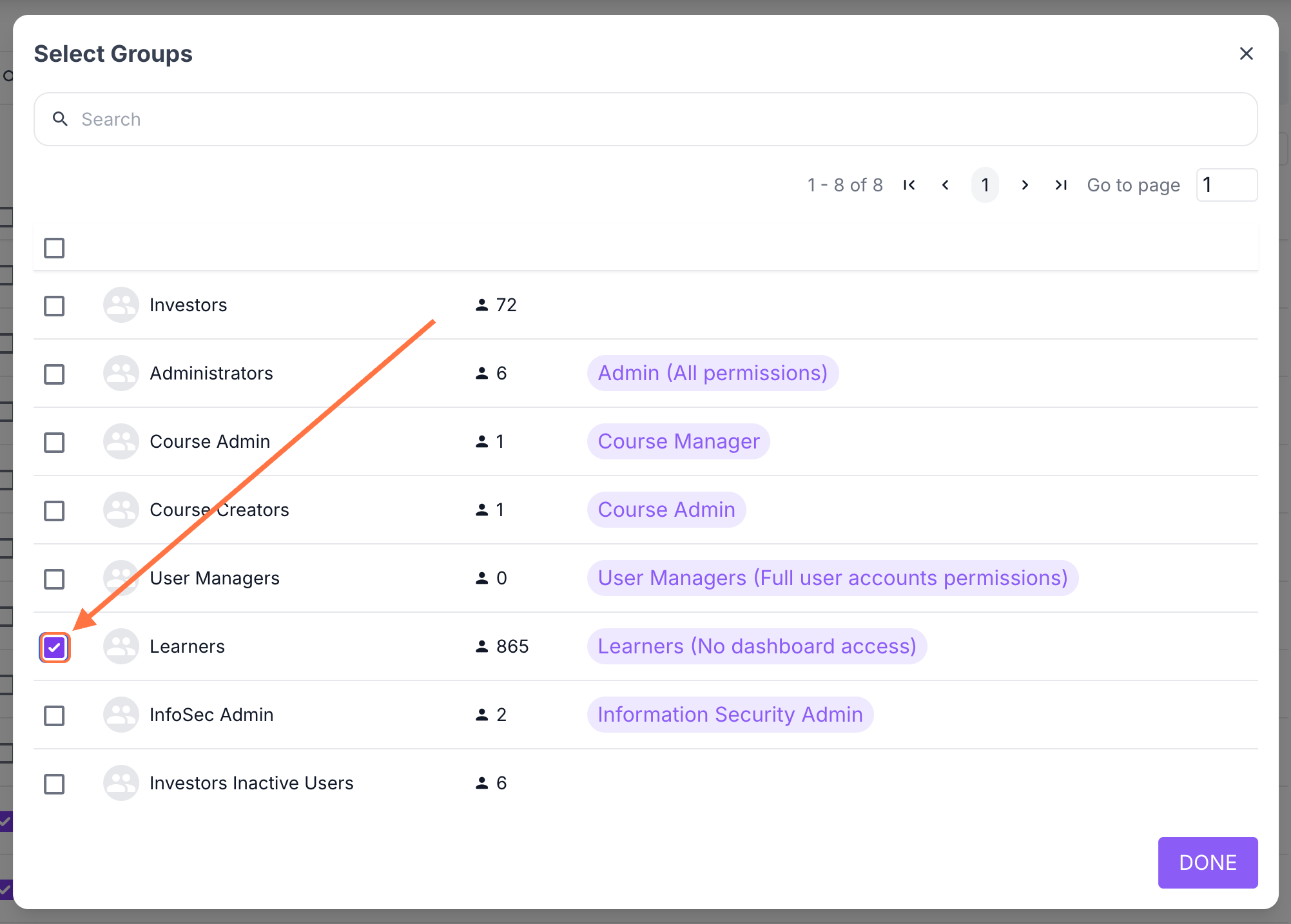Go to previous page chevron

[x=946, y=186]
